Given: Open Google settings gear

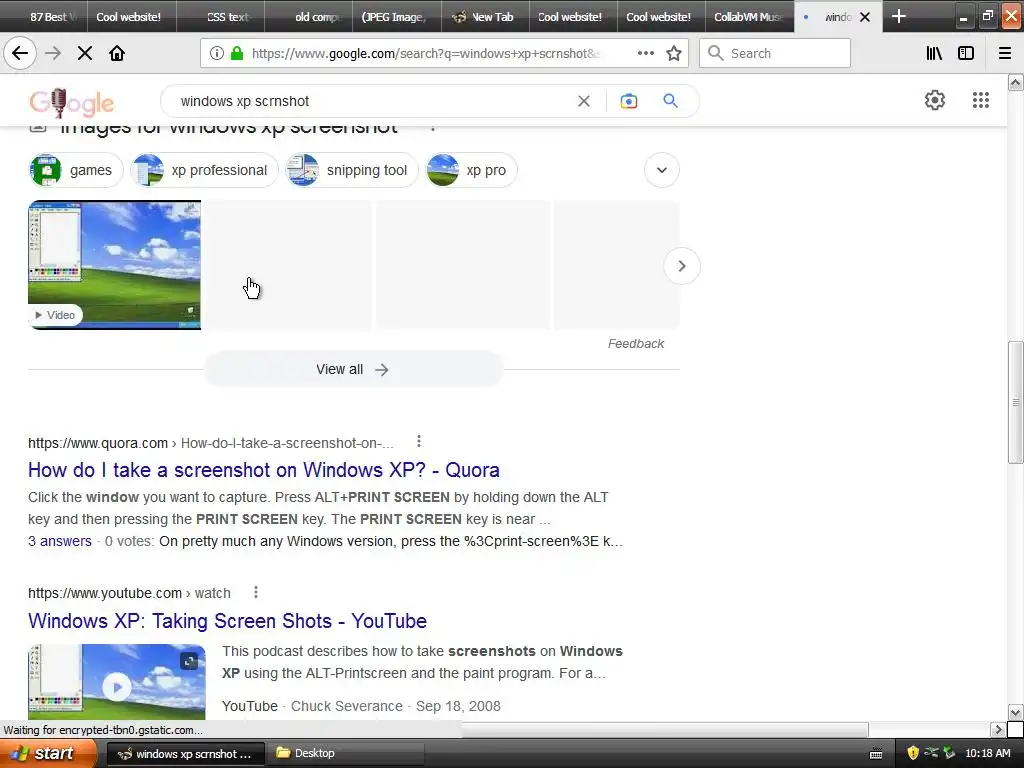Looking at the screenshot, I should pos(935,100).
